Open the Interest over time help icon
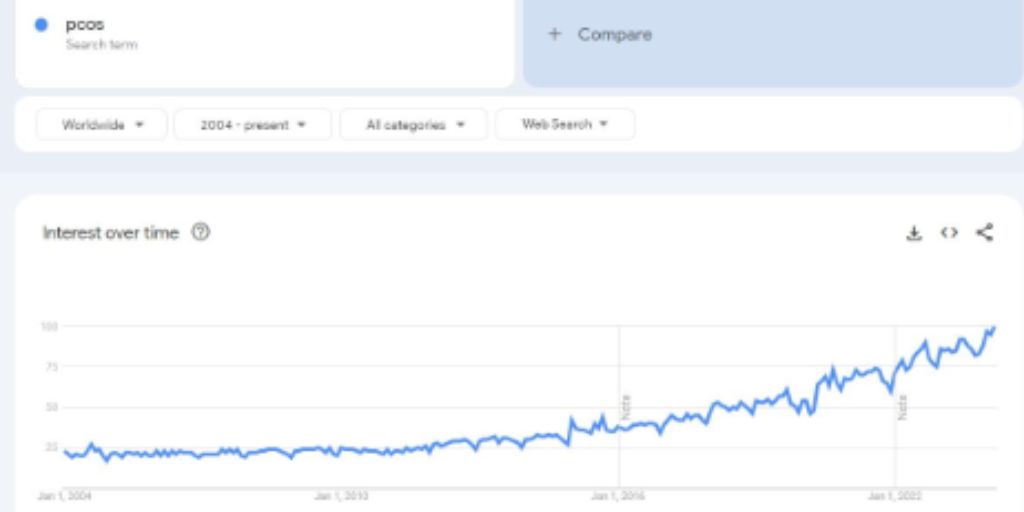This screenshot has height=512, width=1024. (x=201, y=233)
